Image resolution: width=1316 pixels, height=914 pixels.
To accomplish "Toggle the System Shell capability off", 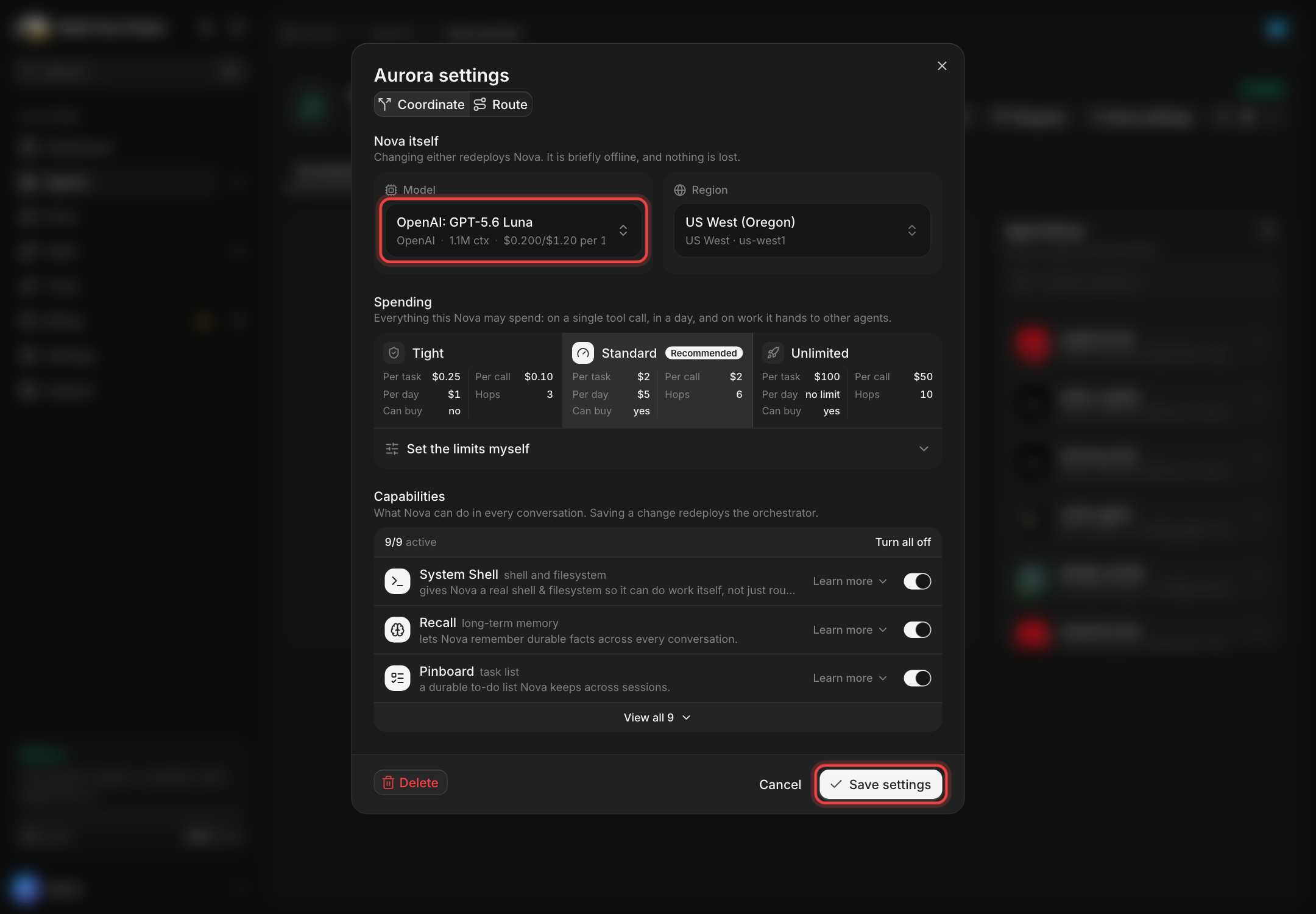I will tap(917, 581).
